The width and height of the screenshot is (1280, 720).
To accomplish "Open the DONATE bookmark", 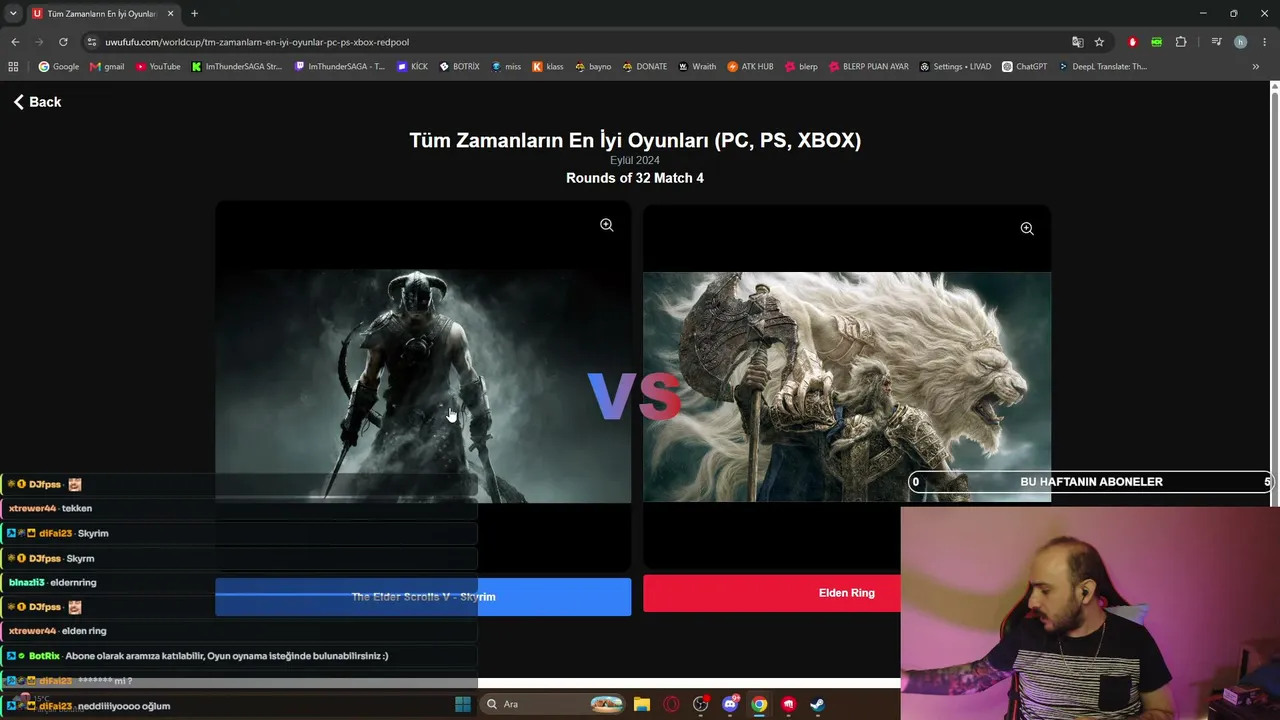I will coord(643,67).
